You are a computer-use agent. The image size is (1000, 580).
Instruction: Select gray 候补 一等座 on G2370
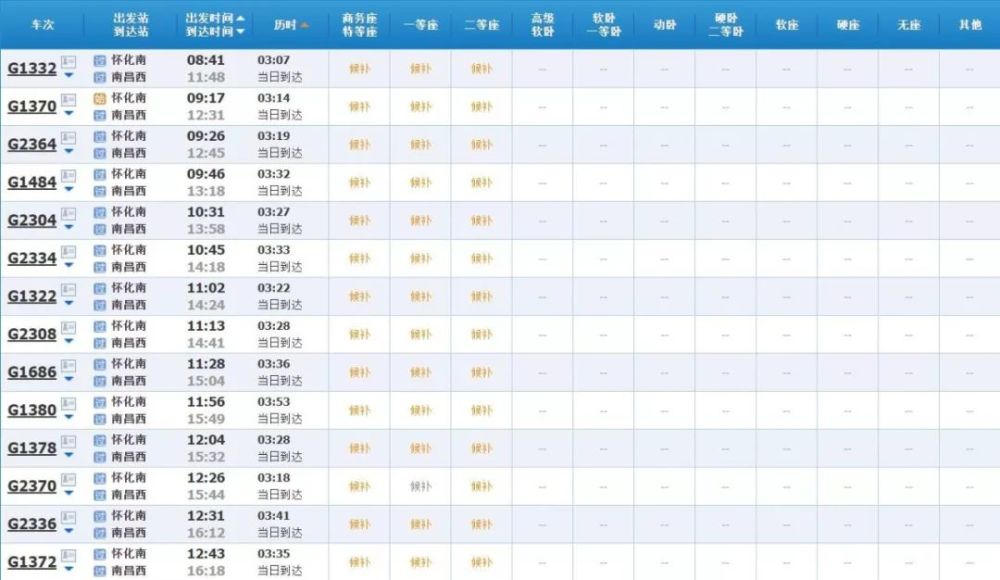tap(421, 487)
